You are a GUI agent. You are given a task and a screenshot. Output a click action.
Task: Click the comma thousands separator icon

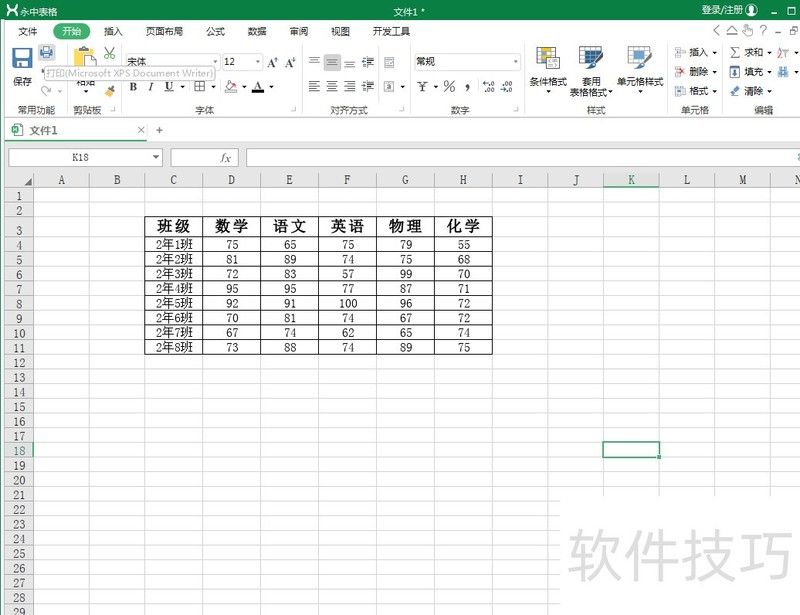tap(467, 87)
